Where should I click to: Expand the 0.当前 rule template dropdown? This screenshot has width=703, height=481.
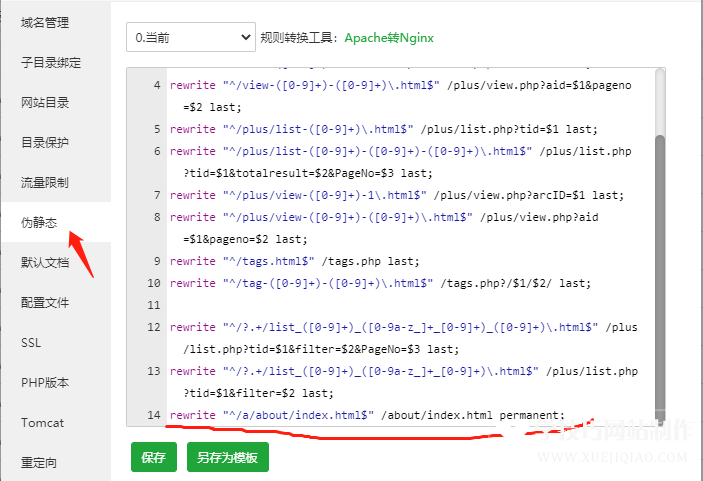click(191, 37)
